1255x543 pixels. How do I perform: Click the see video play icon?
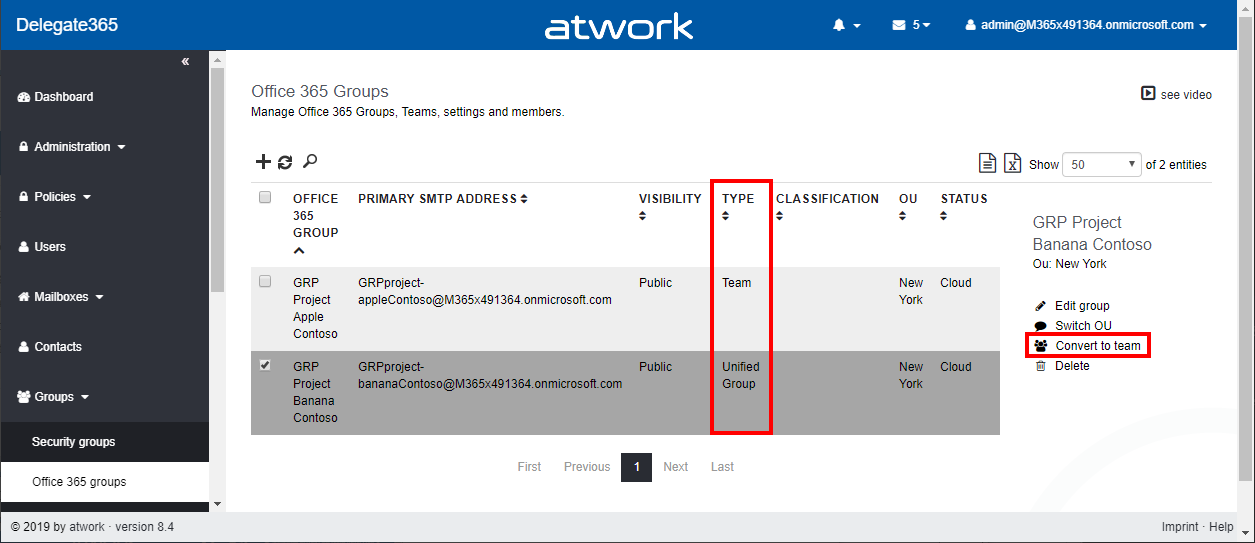point(1148,94)
